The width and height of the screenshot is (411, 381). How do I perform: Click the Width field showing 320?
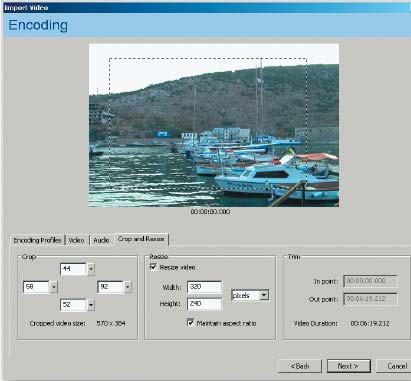pos(204,287)
